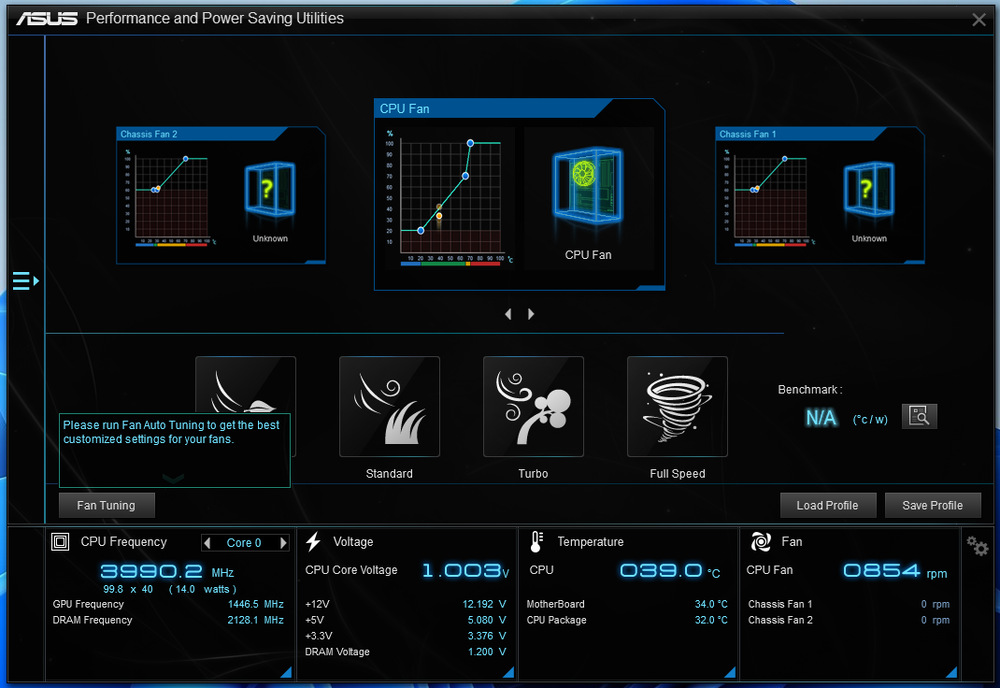Image resolution: width=1000 pixels, height=688 pixels.
Task: Open the Benchmark details magnifier icon
Action: coord(919,416)
